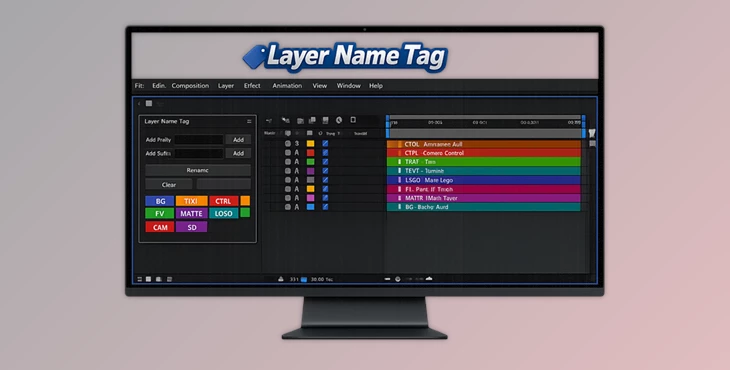
Task: Select the CTPL Comero Control layer bar
Action: (484, 153)
